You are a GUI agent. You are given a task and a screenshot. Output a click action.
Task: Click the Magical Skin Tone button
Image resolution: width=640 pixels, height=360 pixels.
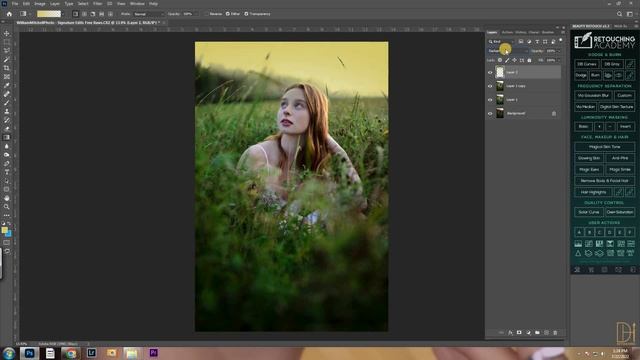[604, 147]
